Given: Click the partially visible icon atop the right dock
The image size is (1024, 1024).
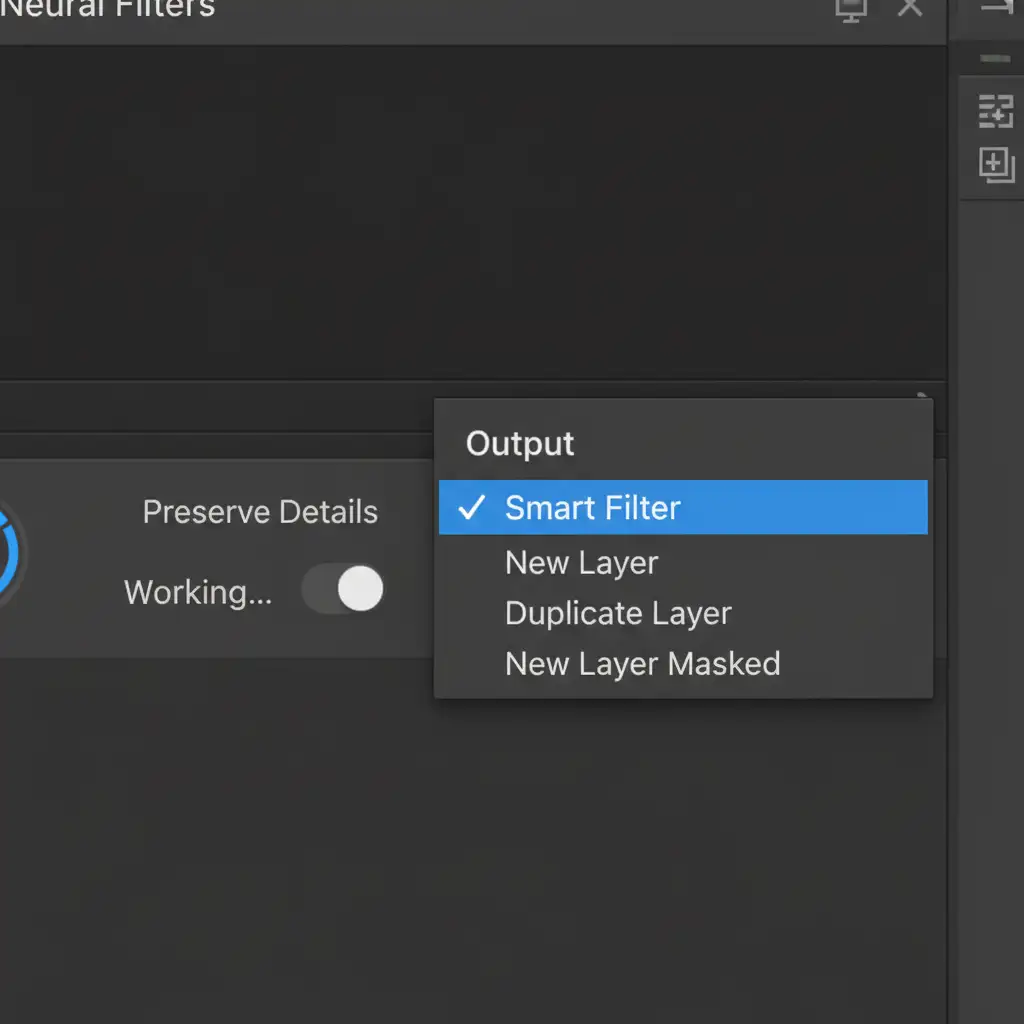Looking at the screenshot, I should [996, 8].
